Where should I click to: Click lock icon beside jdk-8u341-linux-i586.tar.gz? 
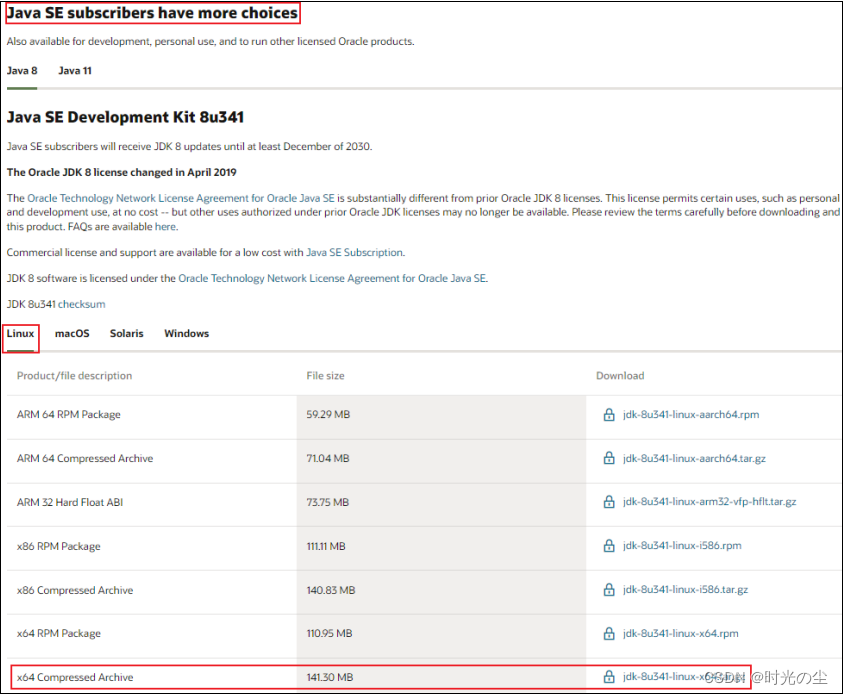click(609, 590)
